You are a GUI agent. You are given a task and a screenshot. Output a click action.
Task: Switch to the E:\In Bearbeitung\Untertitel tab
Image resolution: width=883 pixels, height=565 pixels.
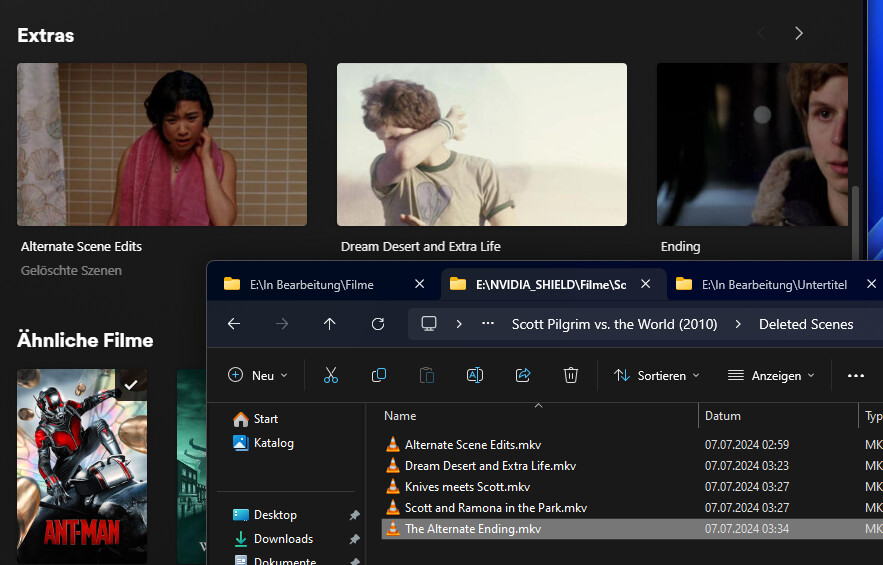pyautogui.click(x=774, y=285)
